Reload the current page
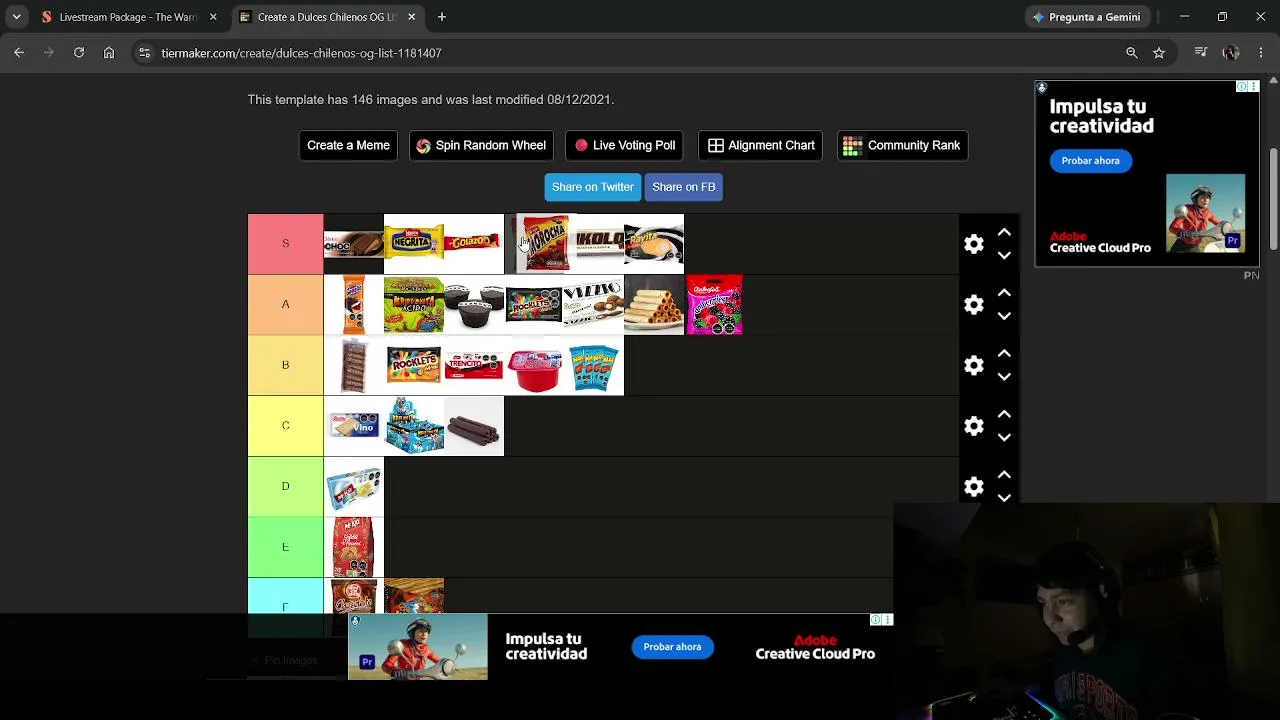 pos(79,53)
